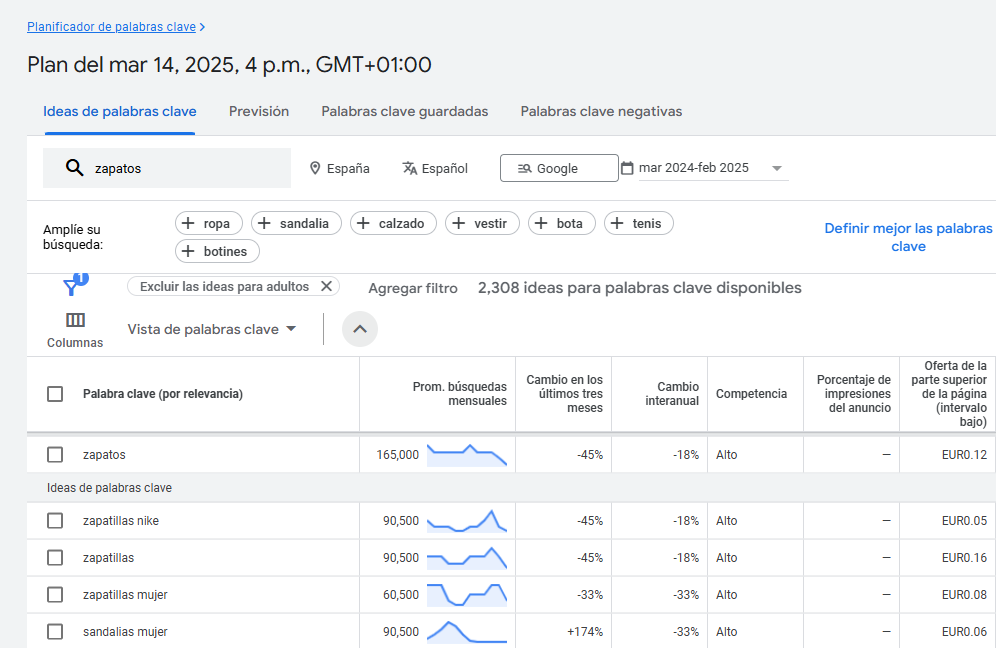Open the date range dropdown arrow

coord(776,168)
